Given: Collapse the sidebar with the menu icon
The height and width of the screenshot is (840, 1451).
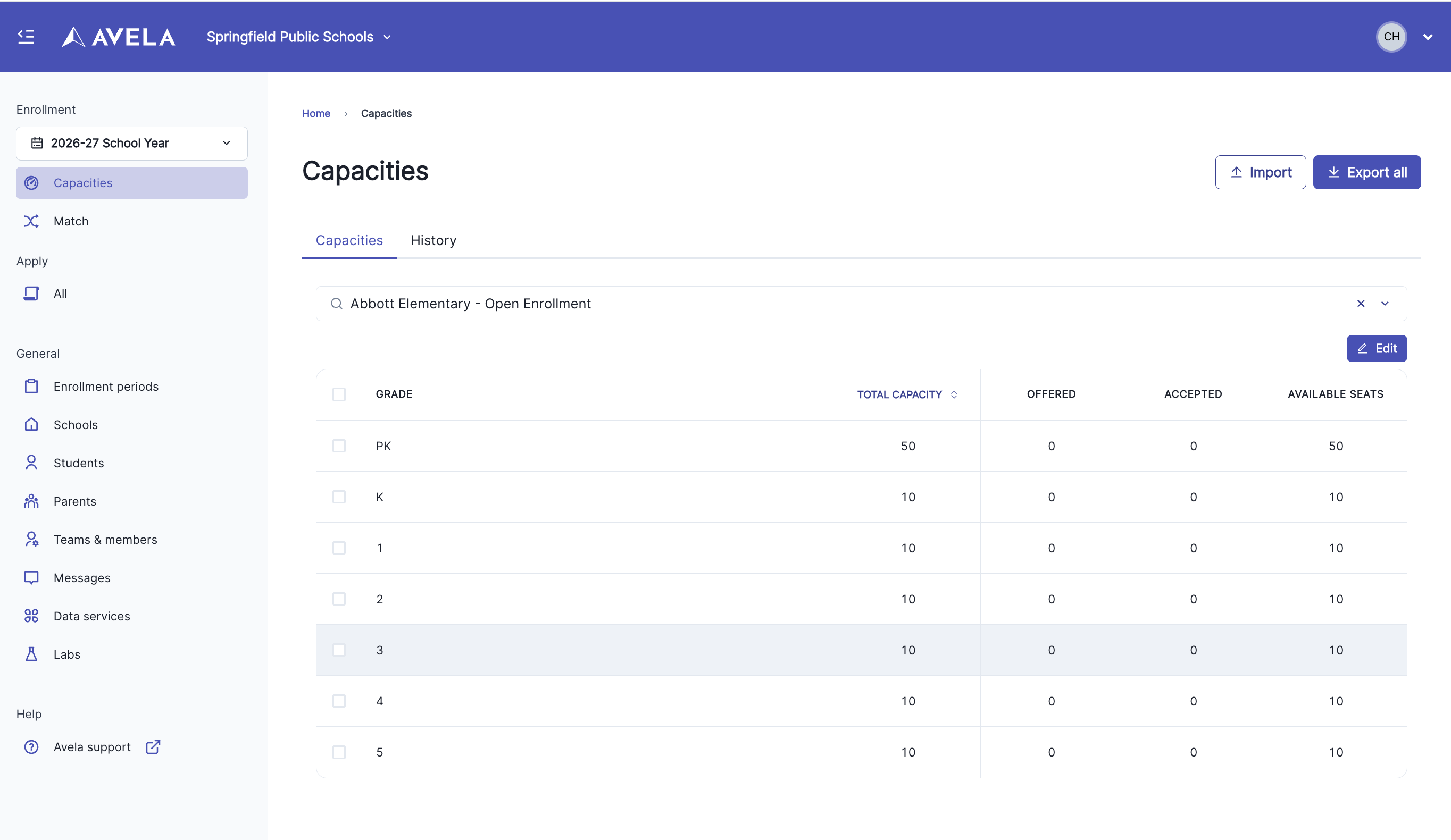Looking at the screenshot, I should (26, 37).
